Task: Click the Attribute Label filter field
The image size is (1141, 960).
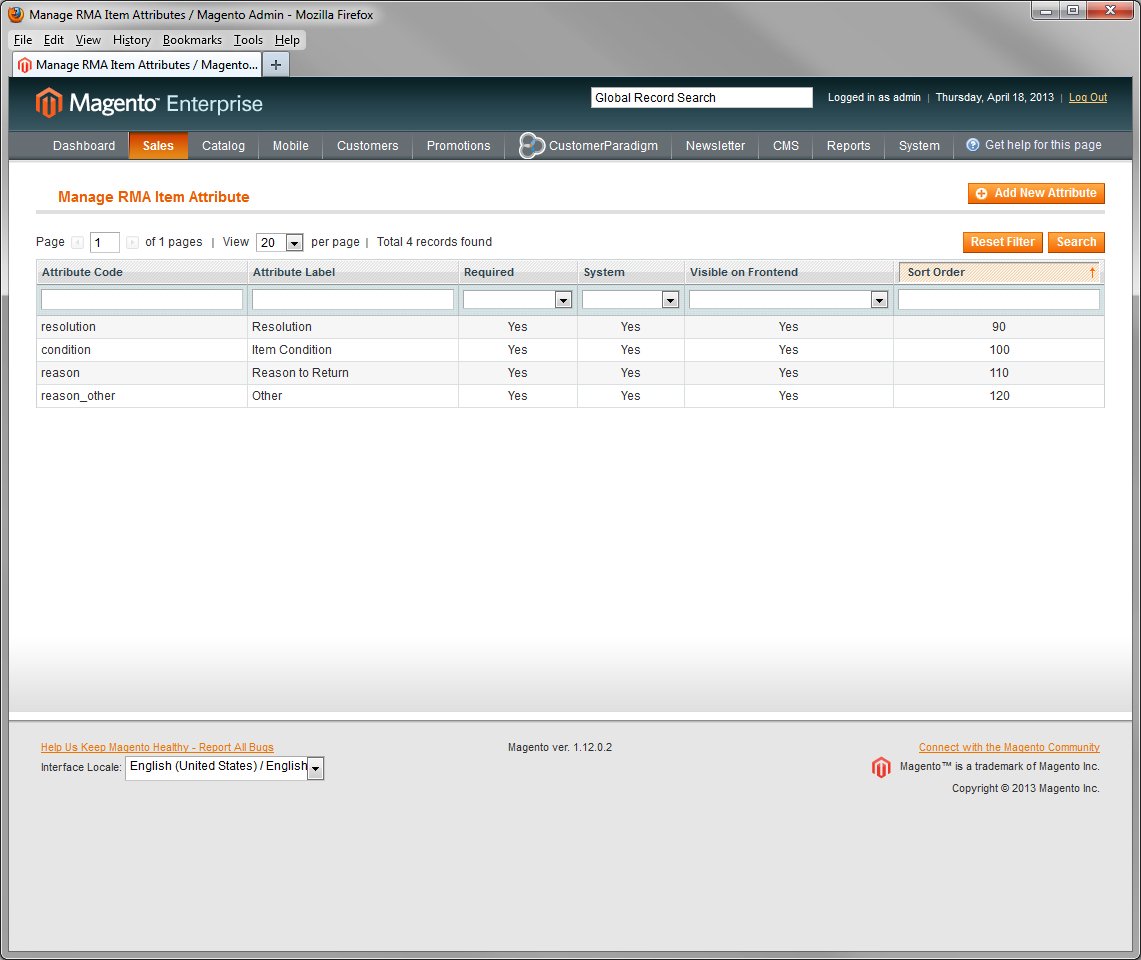Action: pos(353,299)
